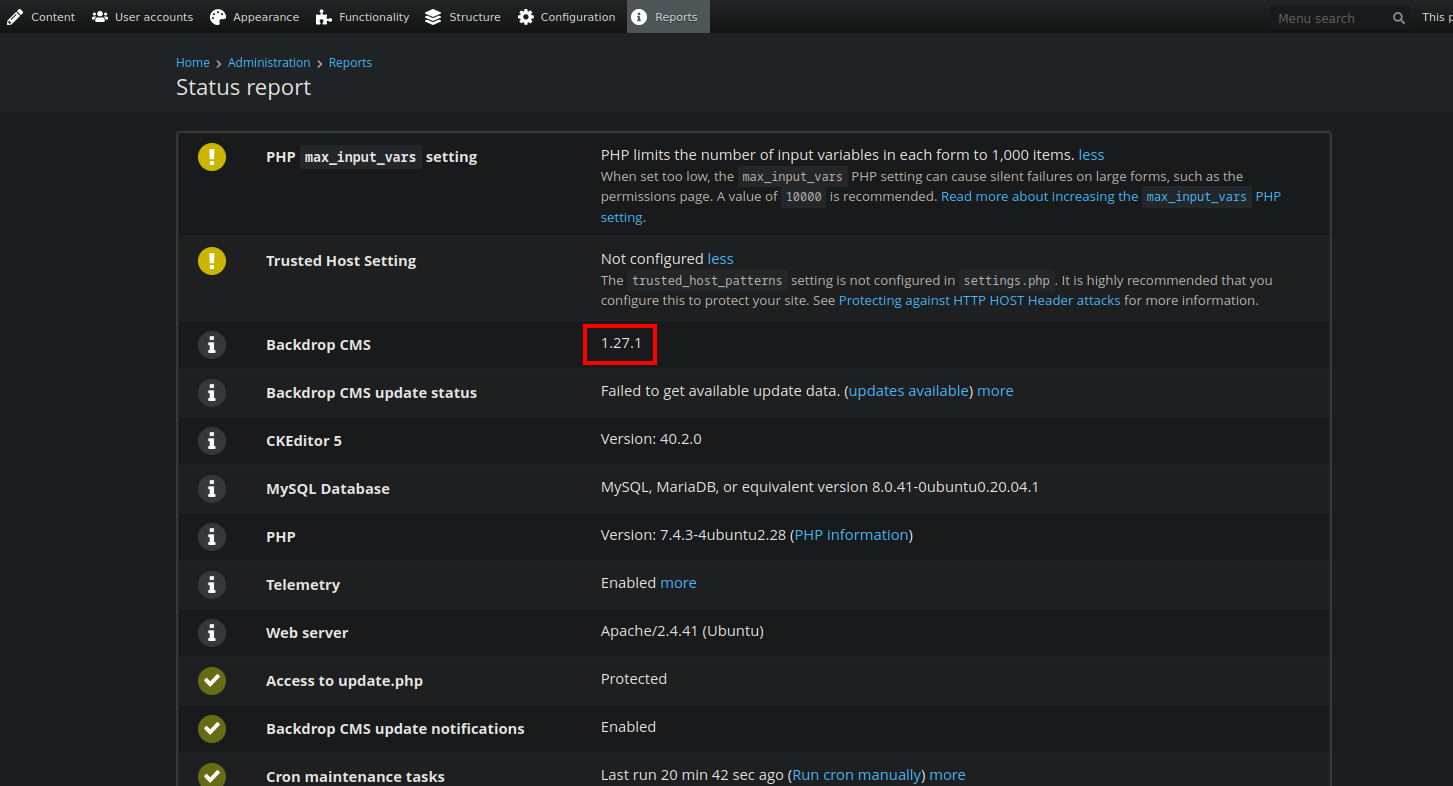
Task: Click the Not configured status text
Action: [652, 259]
